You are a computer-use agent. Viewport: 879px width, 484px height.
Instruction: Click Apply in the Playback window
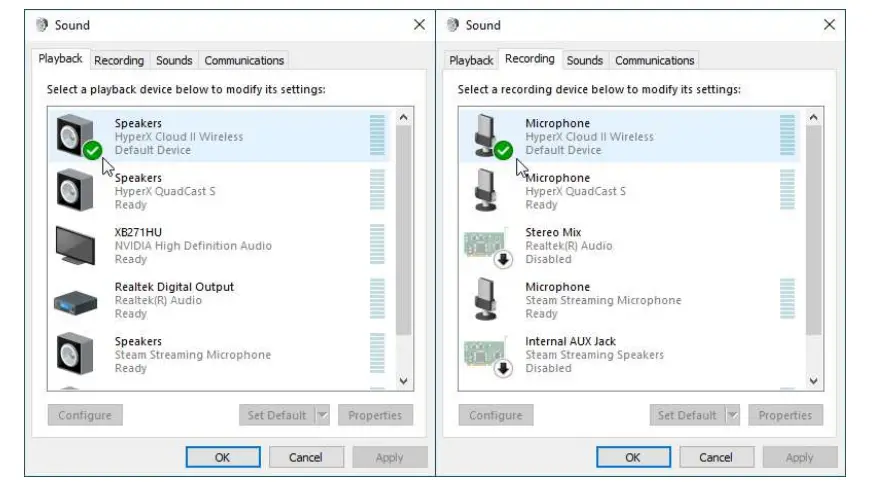tap(390, 457)
